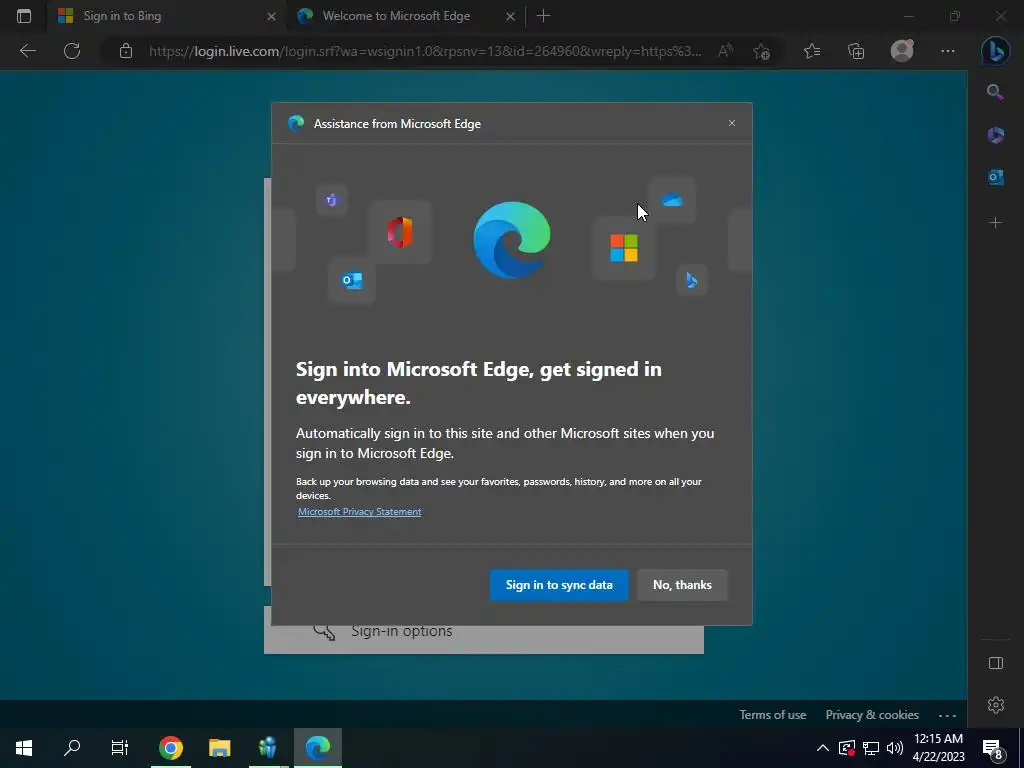
Task: Close the Sign in to Bing tab
Action: (x=271, y=16)
